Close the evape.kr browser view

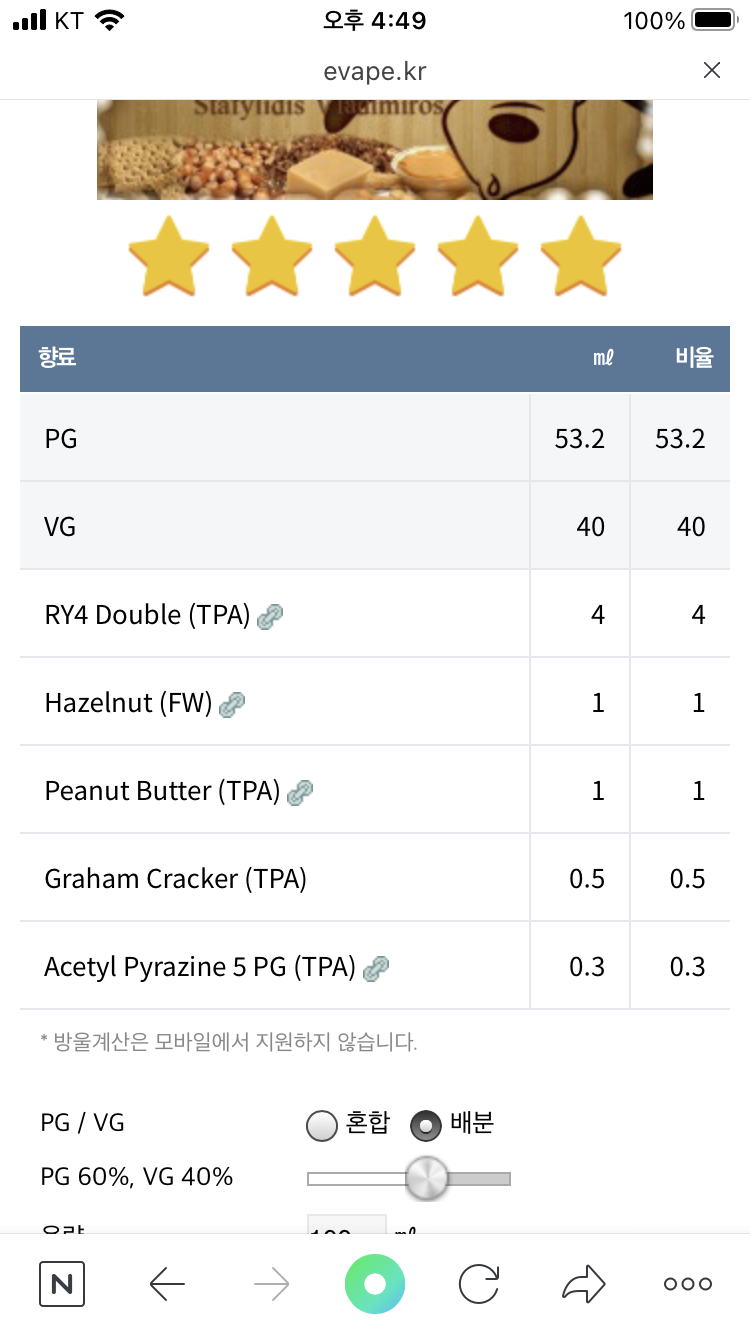click(712, 70)
